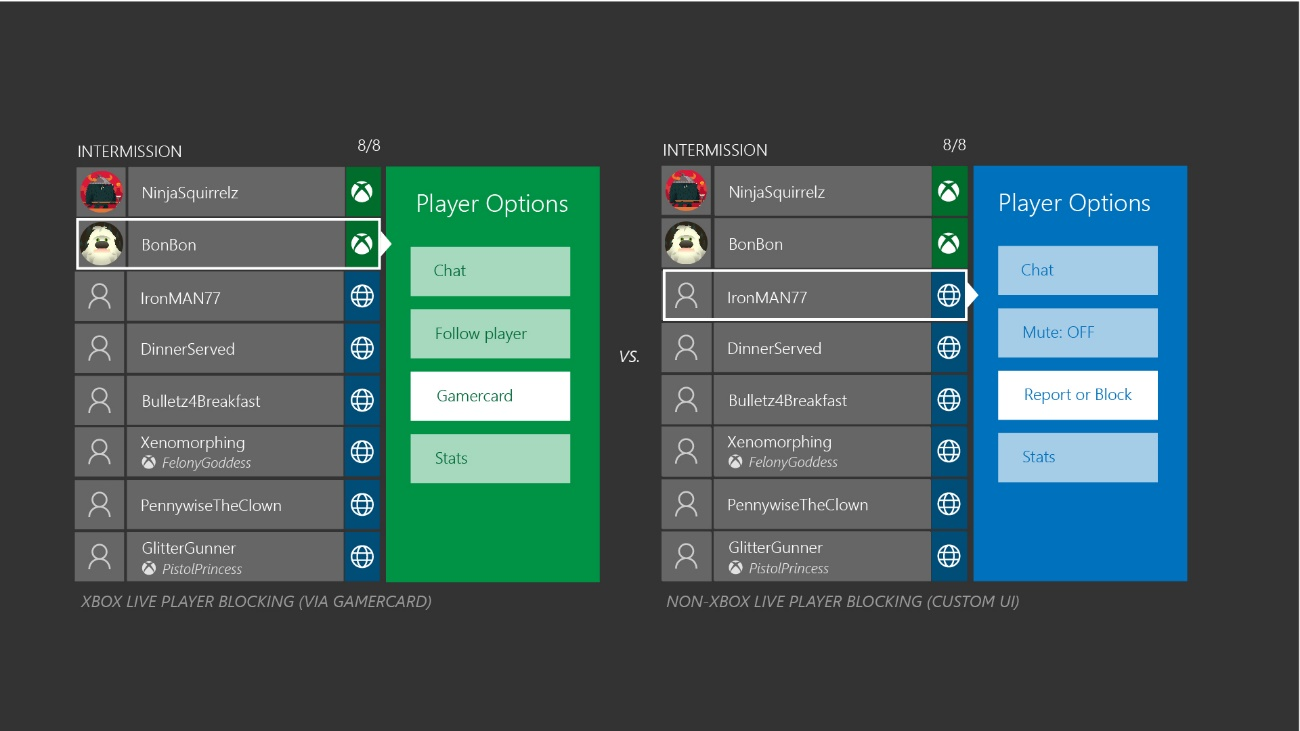This screenshot has height=731, width=1300.
Task: Click Bulletz4Breakfast person silhouette icon in left list
Action: pos(99,400)
